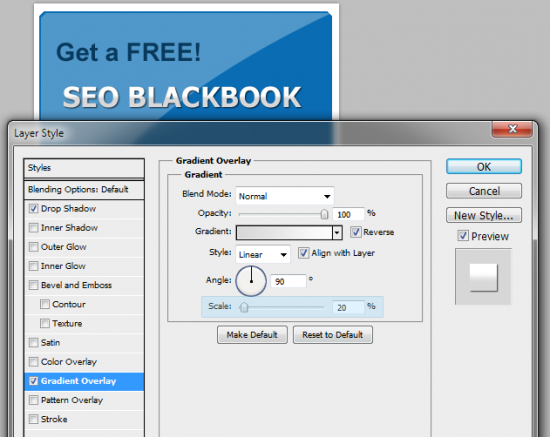Screen dimensions: 550x437
Task: Select the Satin label
Action: click(51, 342)
